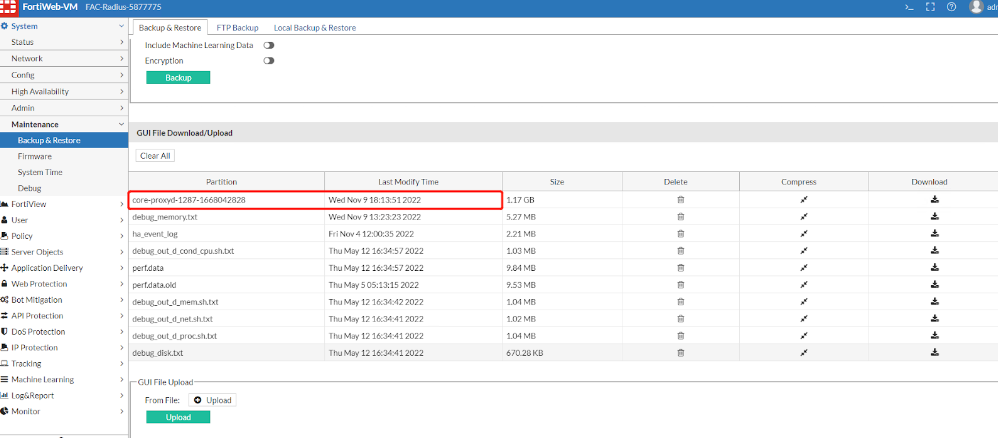Click the green Backup button
This screenshot has height=438, width=998.
178,78
